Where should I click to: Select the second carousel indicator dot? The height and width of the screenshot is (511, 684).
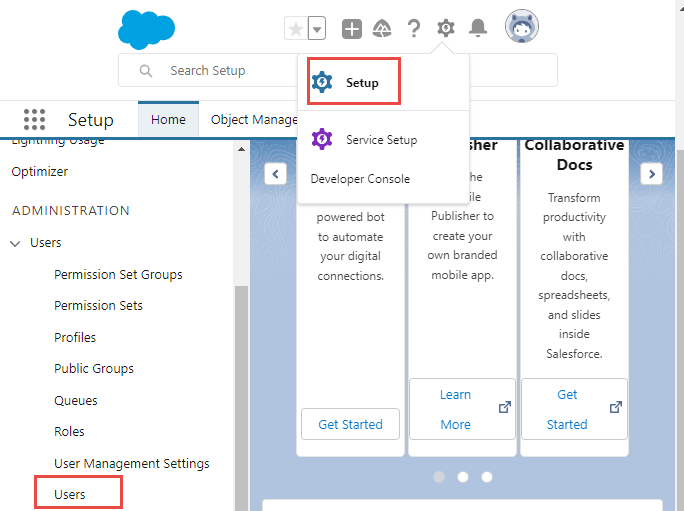[463, 477]
